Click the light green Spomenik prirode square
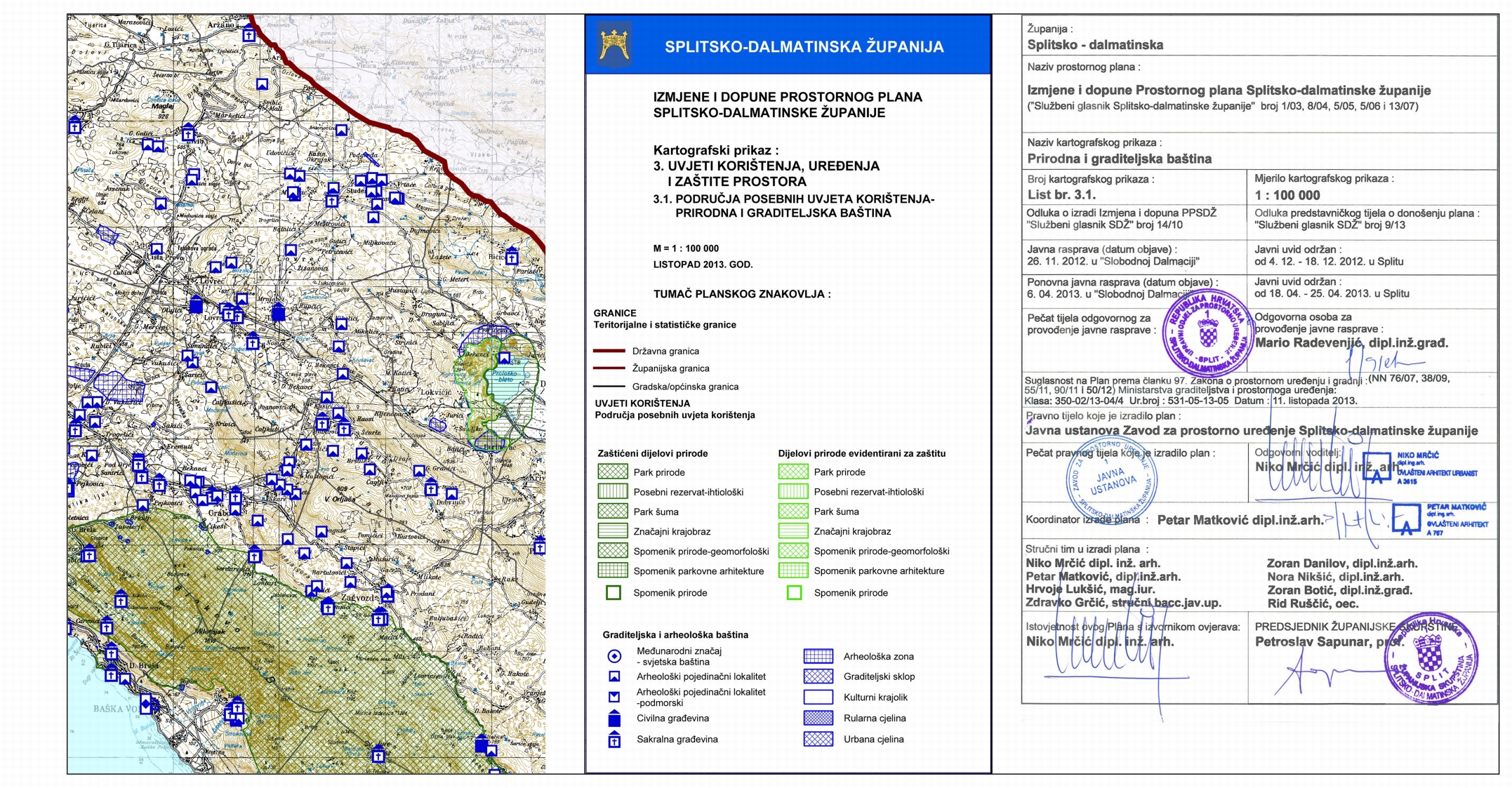1512x788 pixels. 794,593
